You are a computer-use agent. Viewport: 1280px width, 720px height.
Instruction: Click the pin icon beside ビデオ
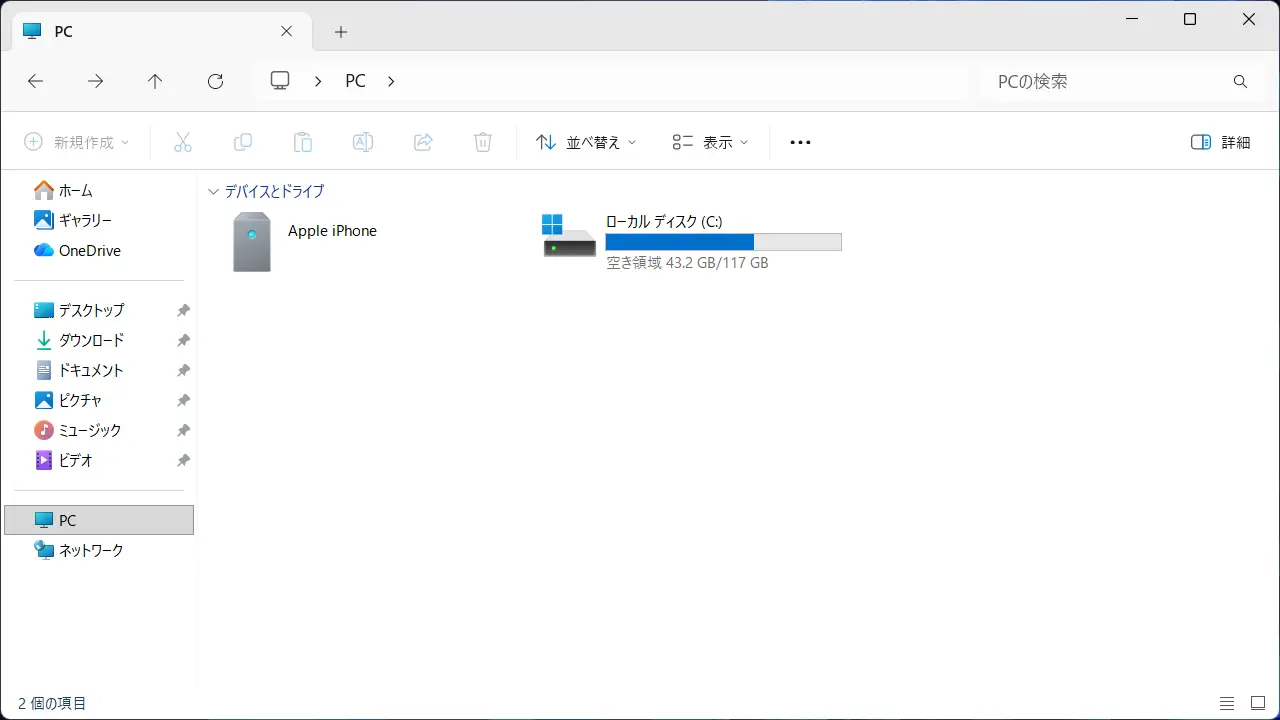click(183, 461)
